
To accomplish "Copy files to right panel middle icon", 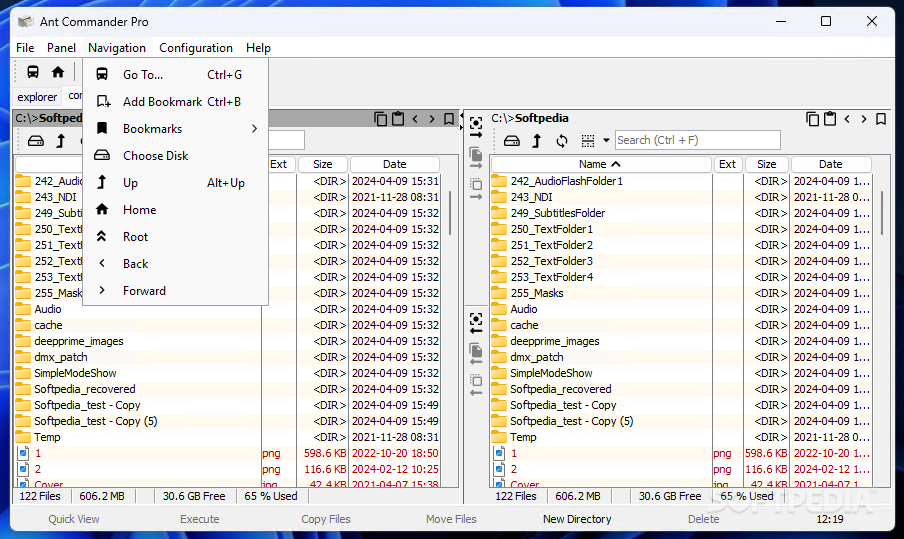I will pos(476,158).
